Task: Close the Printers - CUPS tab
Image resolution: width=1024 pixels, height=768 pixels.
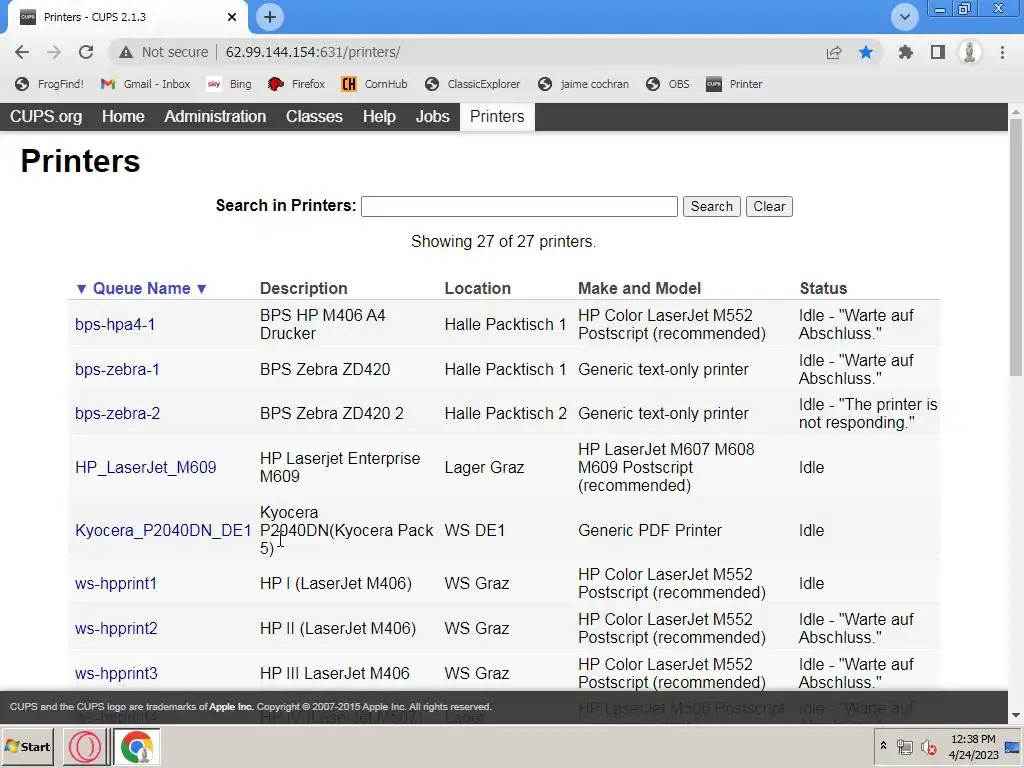Action: pyautogui.click(x=232, y=17)
